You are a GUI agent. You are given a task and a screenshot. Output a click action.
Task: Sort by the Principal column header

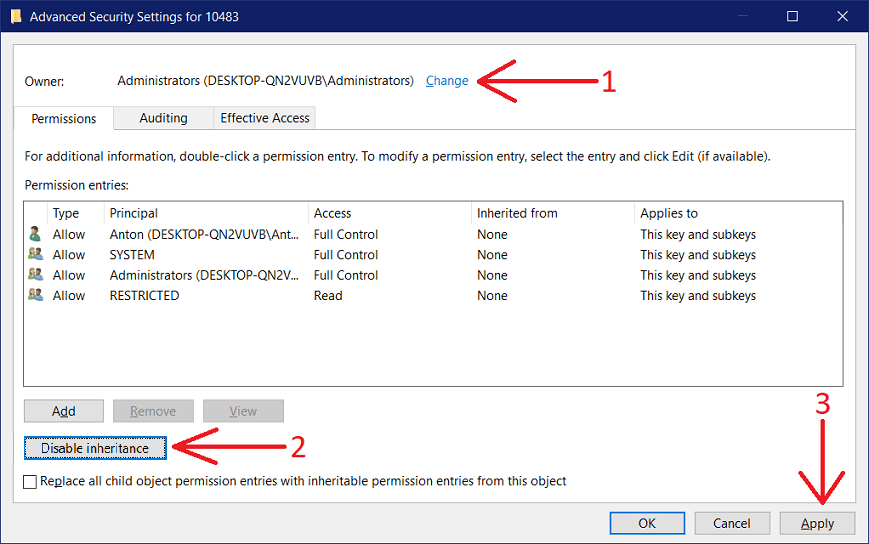206,213
